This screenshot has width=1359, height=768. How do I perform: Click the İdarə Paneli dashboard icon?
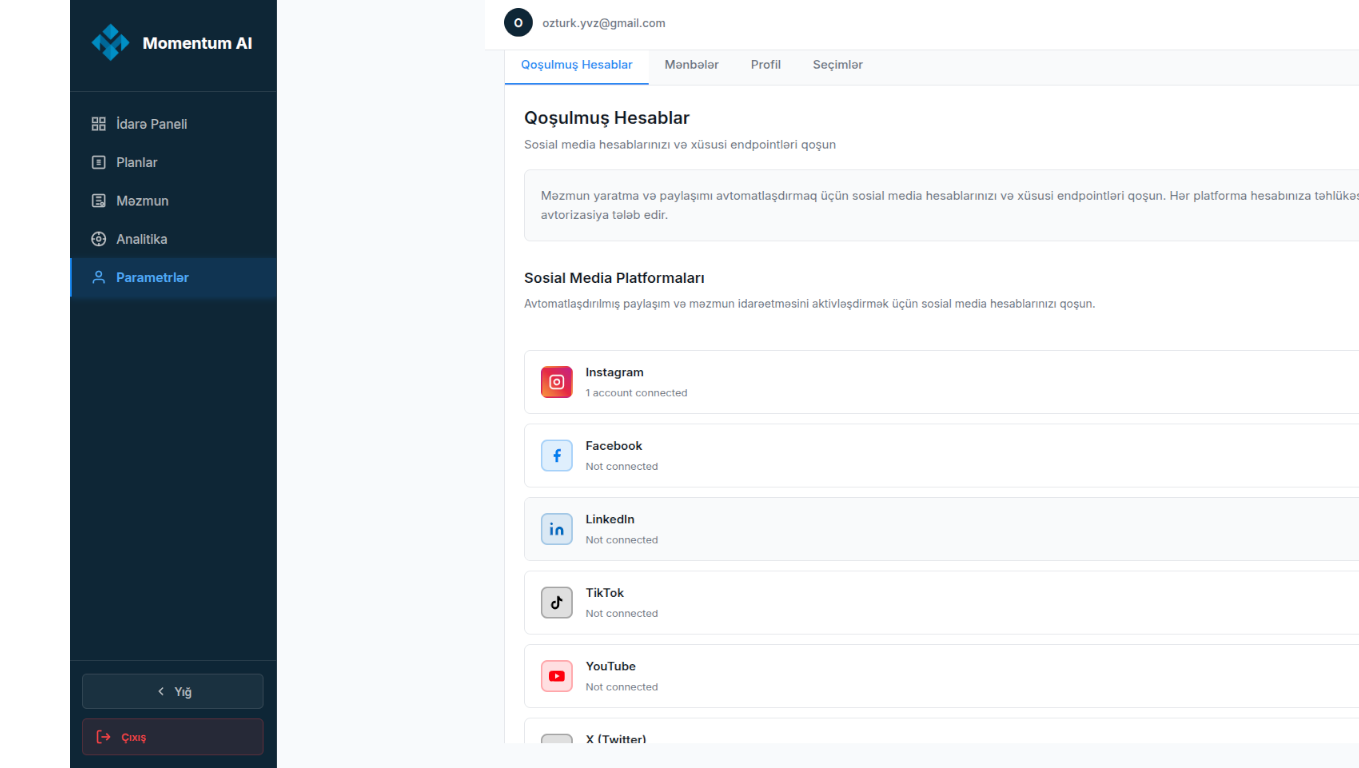98,124
